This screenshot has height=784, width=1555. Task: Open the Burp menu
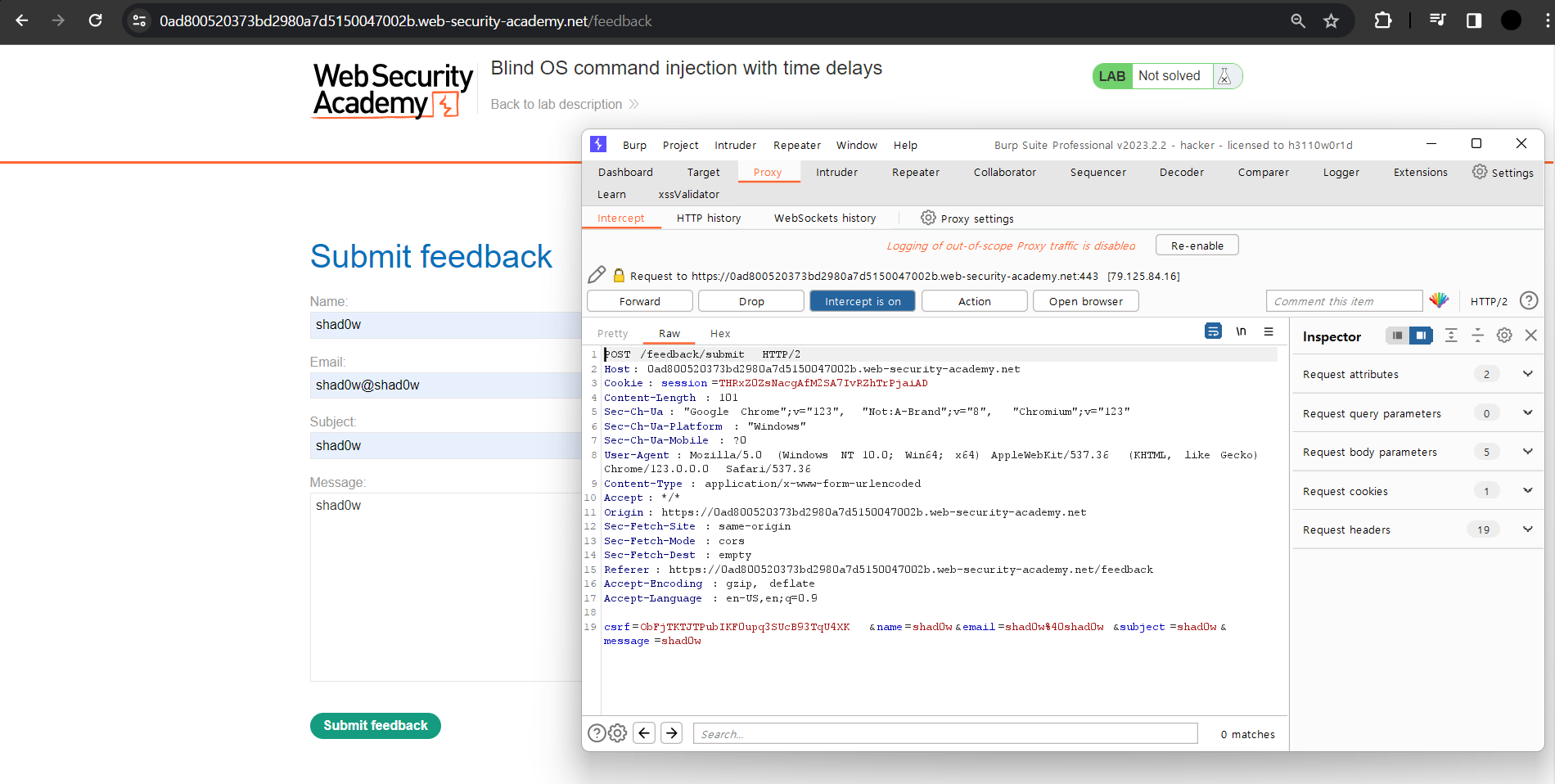(x=634, y=145)
